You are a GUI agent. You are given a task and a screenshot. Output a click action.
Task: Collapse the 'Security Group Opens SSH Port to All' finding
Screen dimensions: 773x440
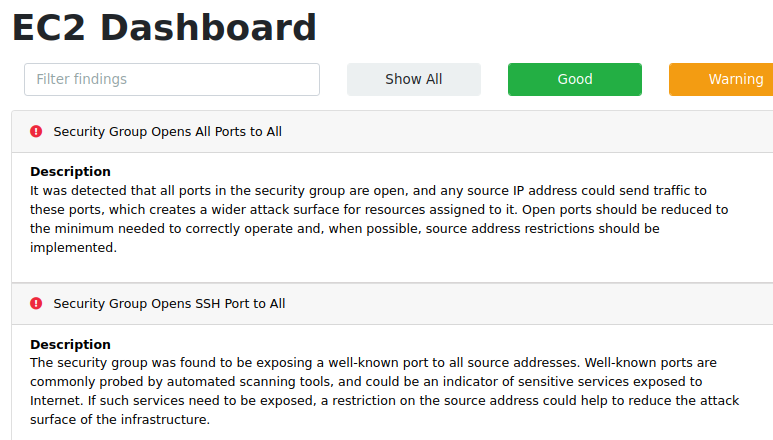click(169, 303)
